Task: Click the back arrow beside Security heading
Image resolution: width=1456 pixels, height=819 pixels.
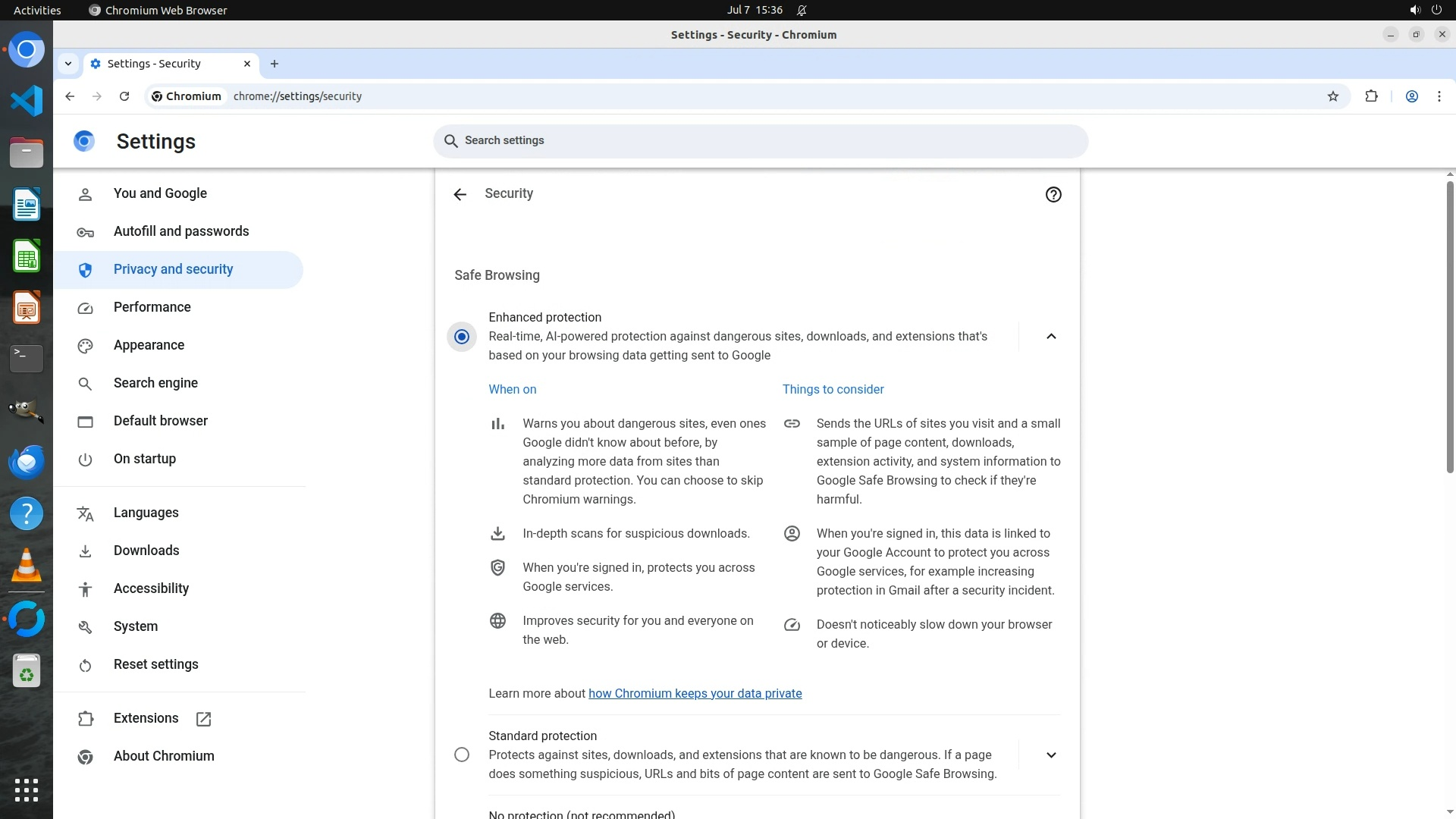Action: pos(460,195)
